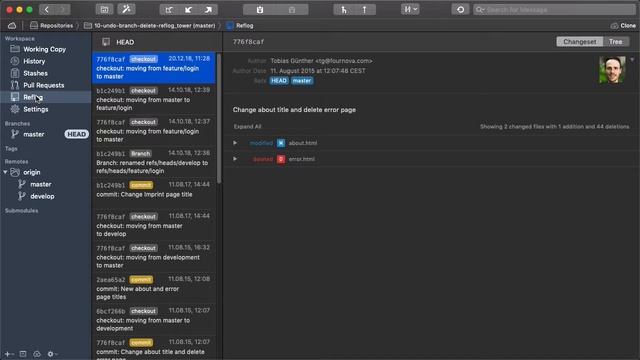Viewport: 640px width, 360px height.
Task: Click the Tags section header
Action: [x=11, y=149]
